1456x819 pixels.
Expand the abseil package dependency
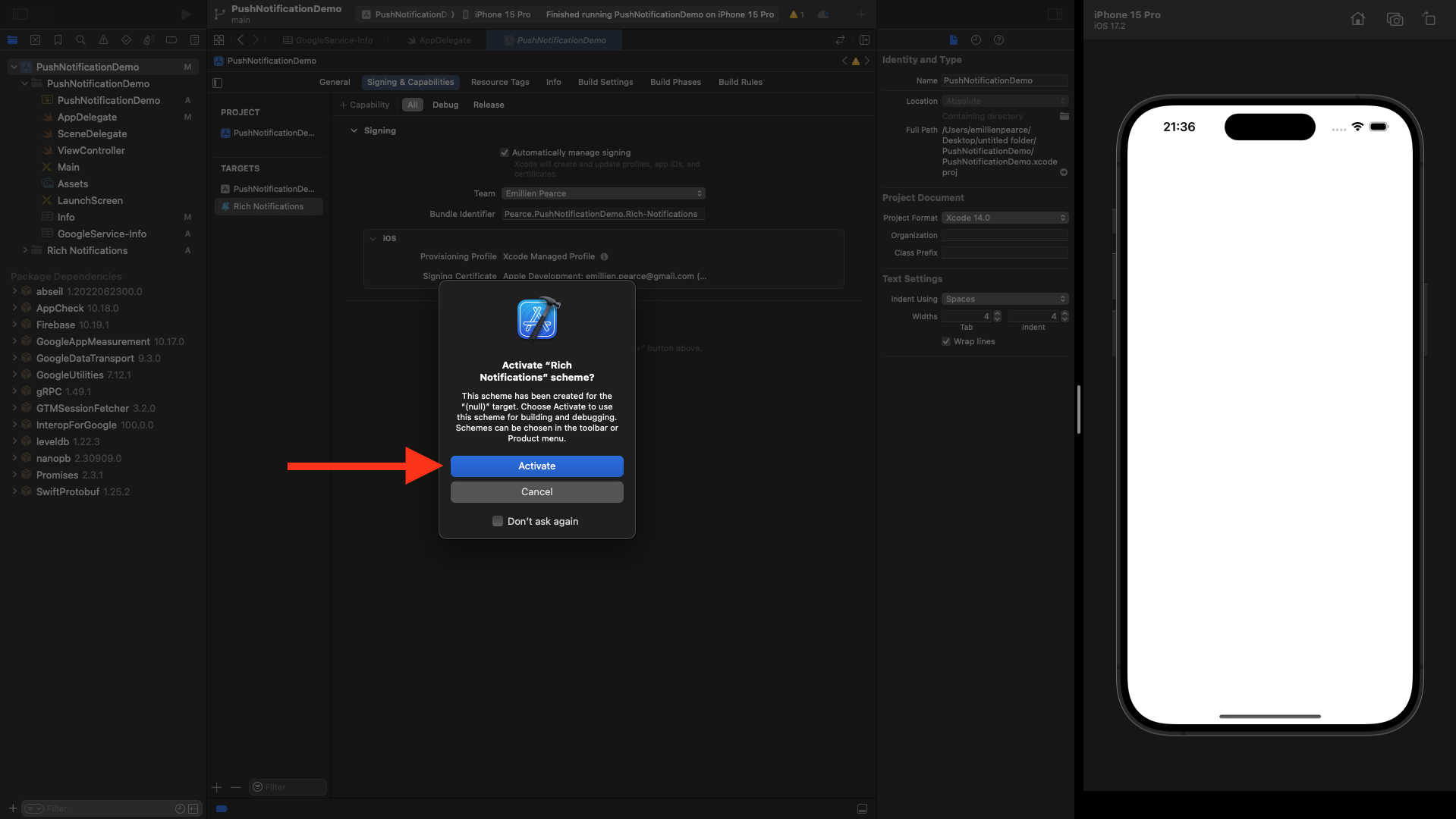pos(14,291)
